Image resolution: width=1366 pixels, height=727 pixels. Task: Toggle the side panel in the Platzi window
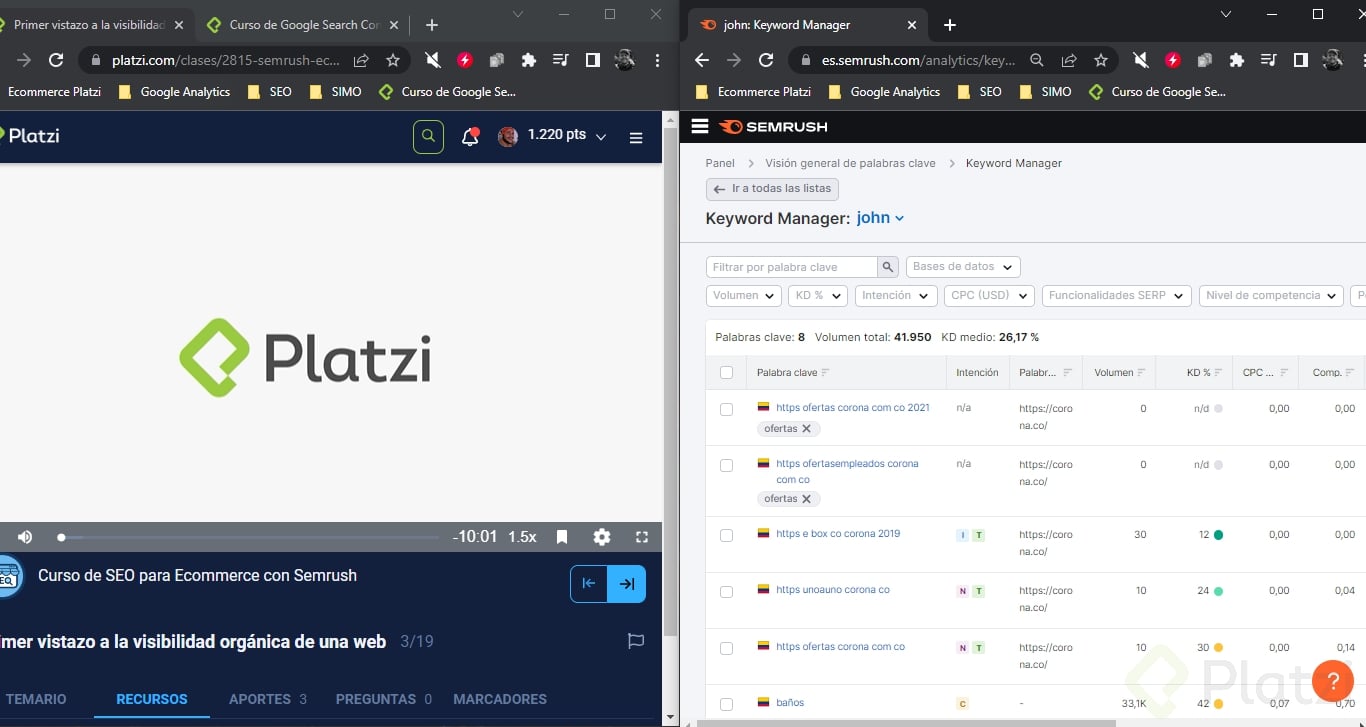593,60
